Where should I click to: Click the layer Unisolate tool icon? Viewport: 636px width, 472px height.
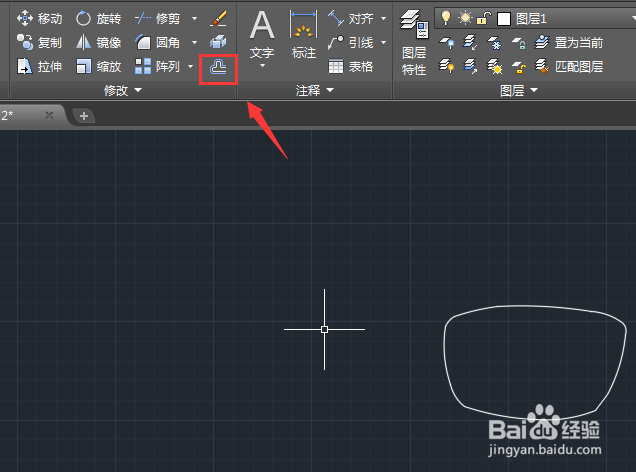pos(471,66)
